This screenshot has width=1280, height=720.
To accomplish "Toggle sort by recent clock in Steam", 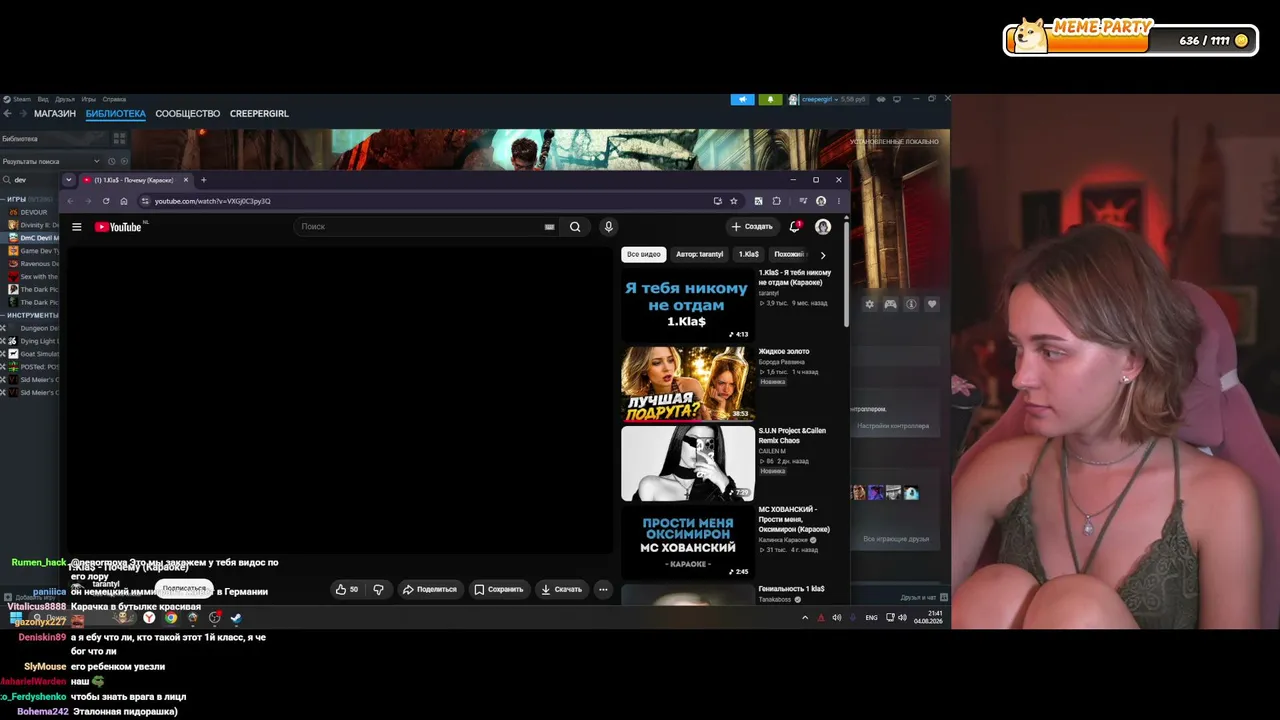I will pos(111,161).
